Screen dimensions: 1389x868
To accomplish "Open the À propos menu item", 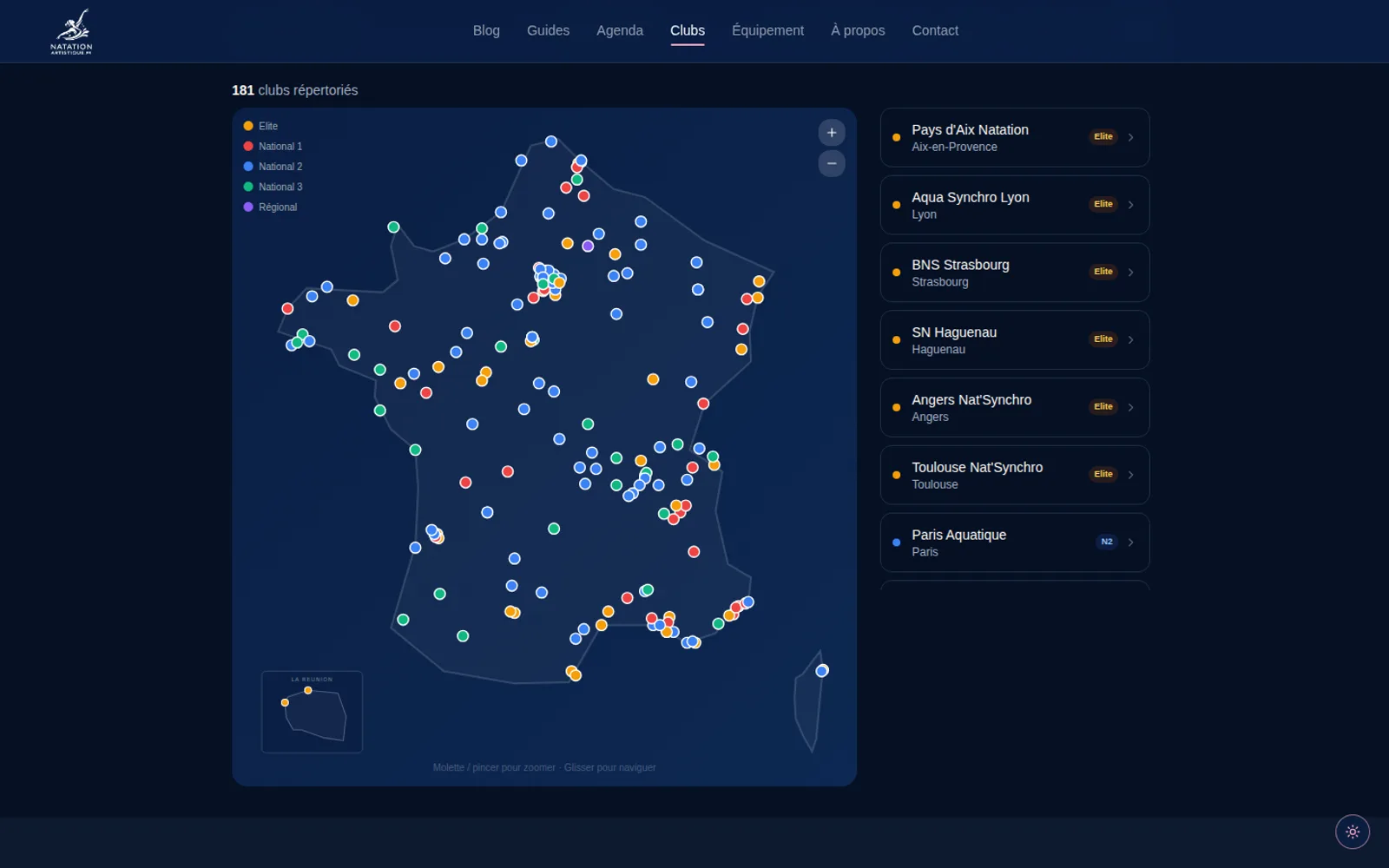I will [858, 30].
